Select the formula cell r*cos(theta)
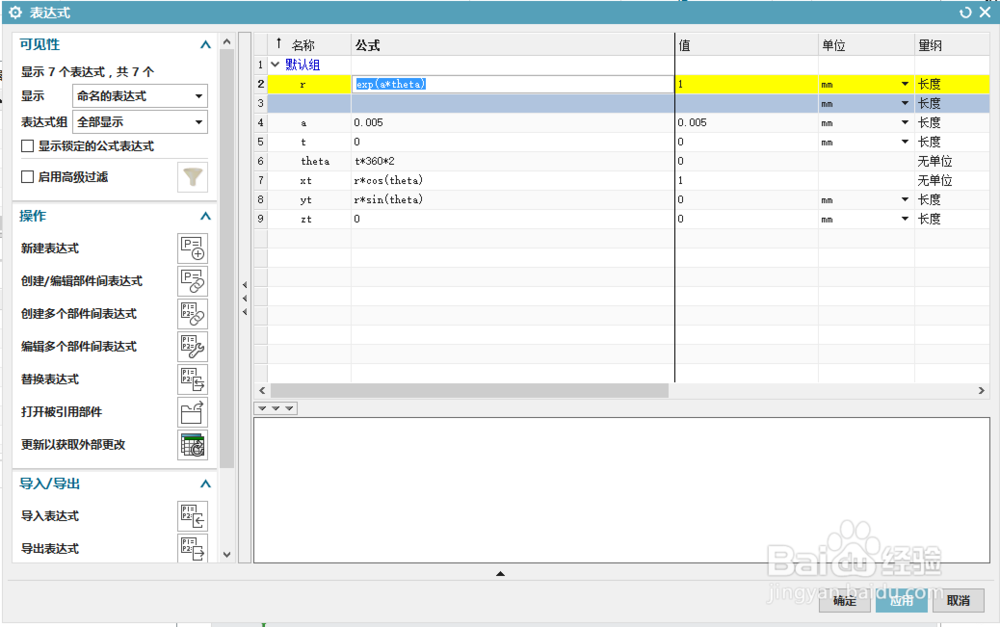Image resolution: width=1000 pixels, height=627 pixels. point(513,181)
